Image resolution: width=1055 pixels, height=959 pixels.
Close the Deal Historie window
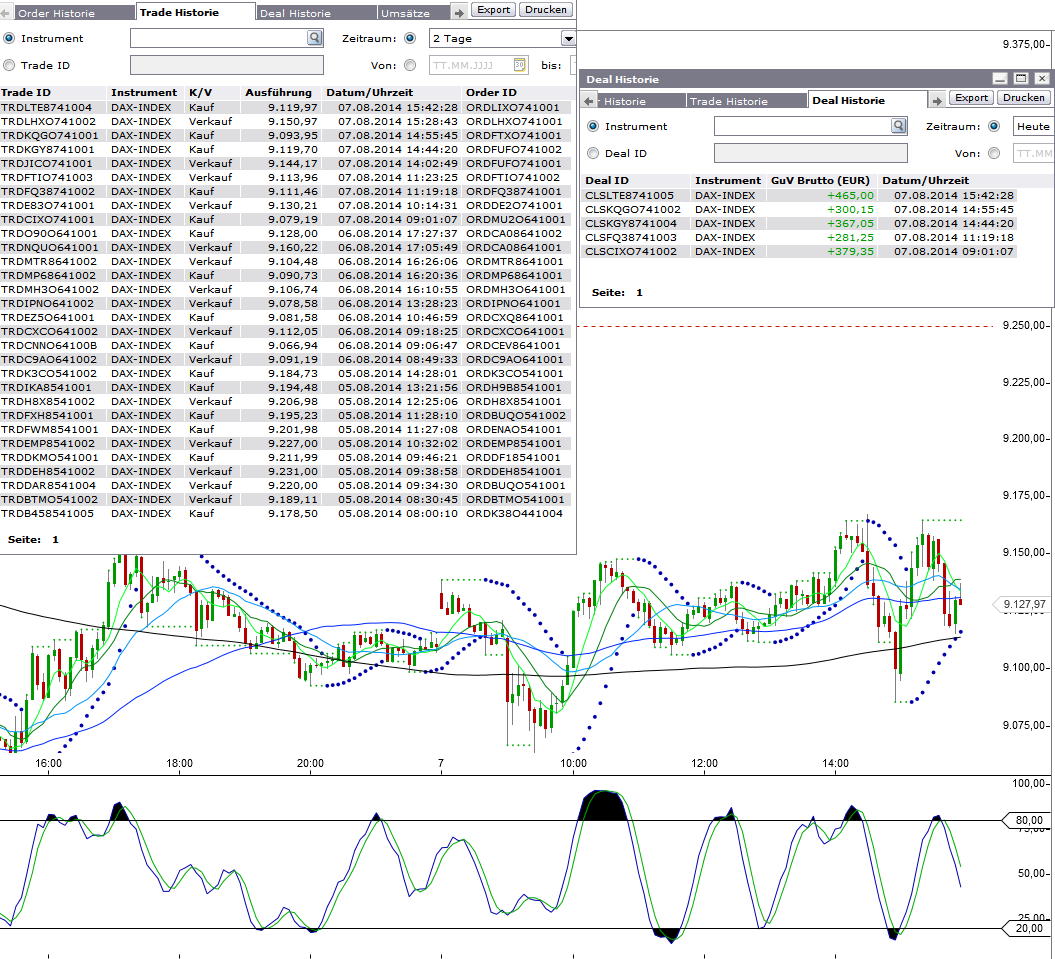(1042, 79)
